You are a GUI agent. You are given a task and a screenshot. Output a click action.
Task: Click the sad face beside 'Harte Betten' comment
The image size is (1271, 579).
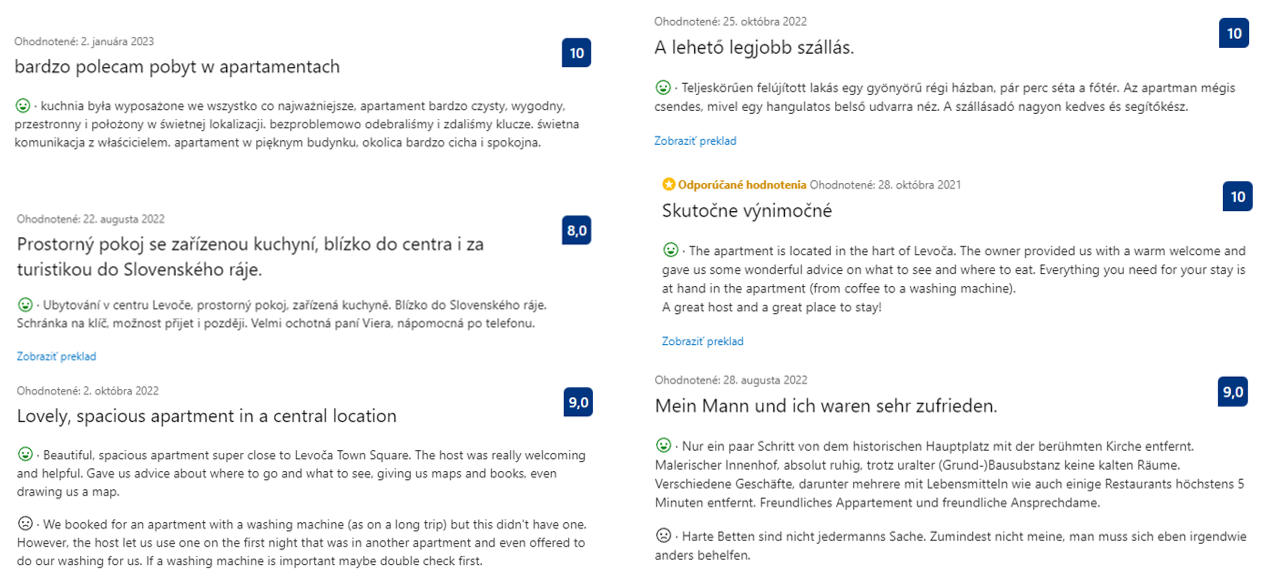[663, 535]
